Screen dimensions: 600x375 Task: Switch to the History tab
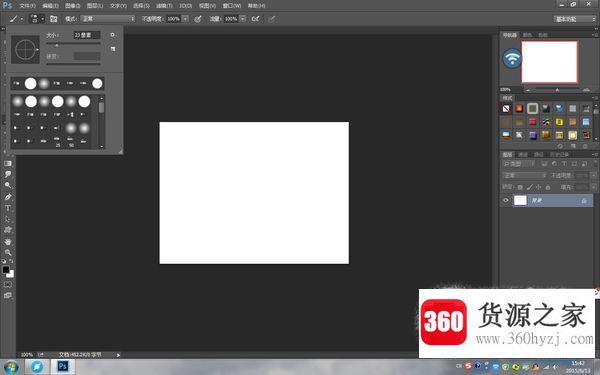coord(559,155)
